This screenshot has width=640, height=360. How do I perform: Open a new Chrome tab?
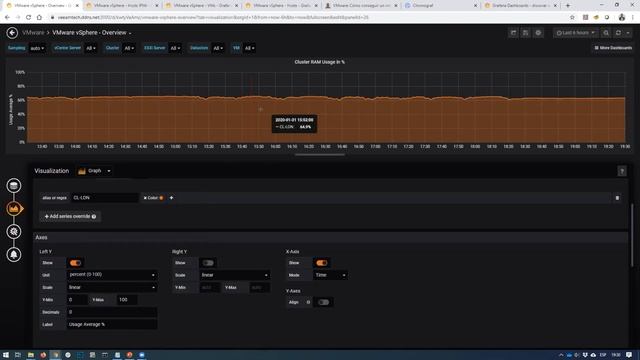pos(567,6)
